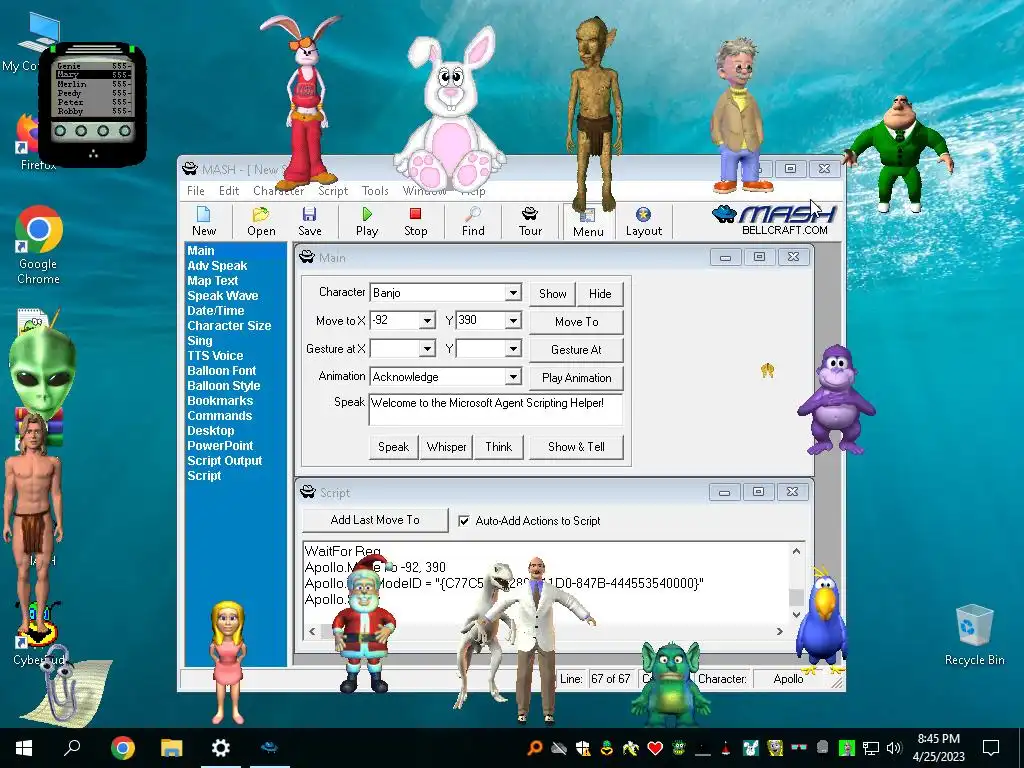
Task: Launch the Tour from the toolbar
Action: [x=530, y=221]
